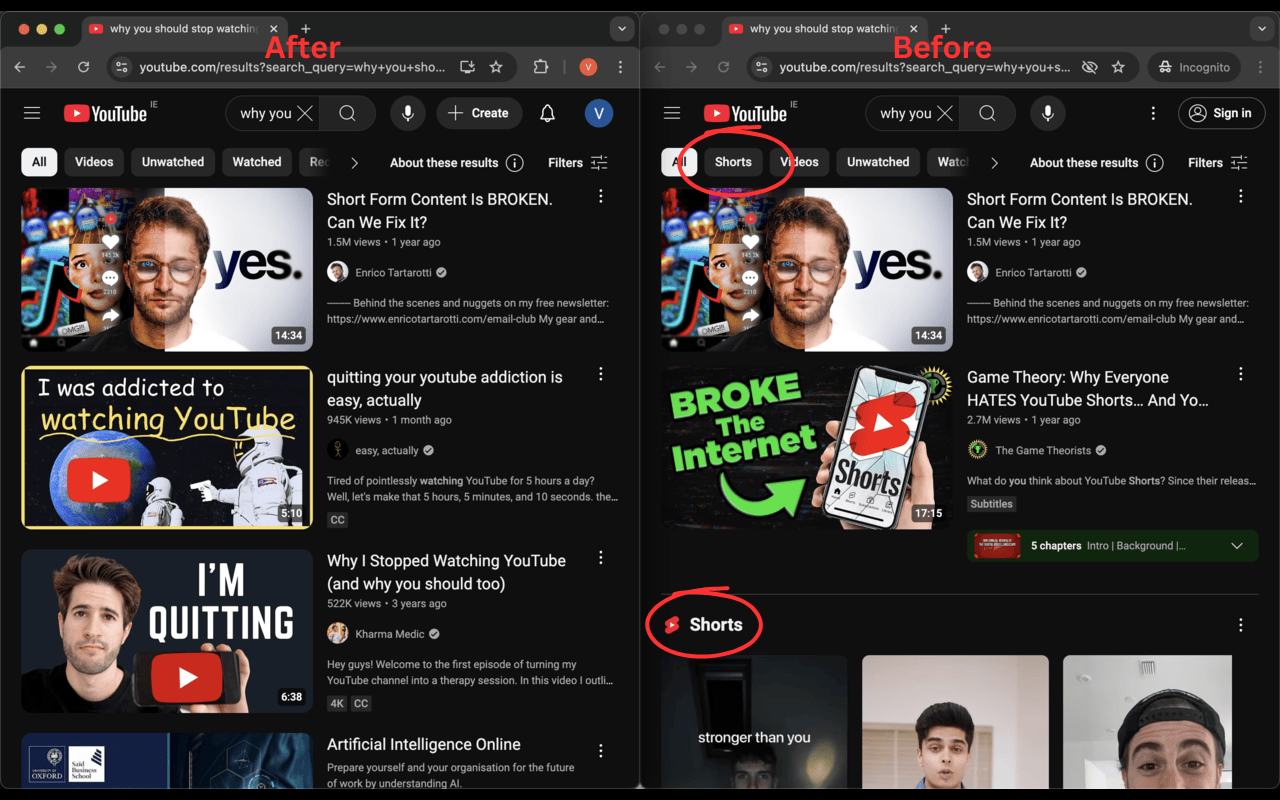
Task: Select Watched chip in After window
Action: pyautogui.click(x=257, y=162)
